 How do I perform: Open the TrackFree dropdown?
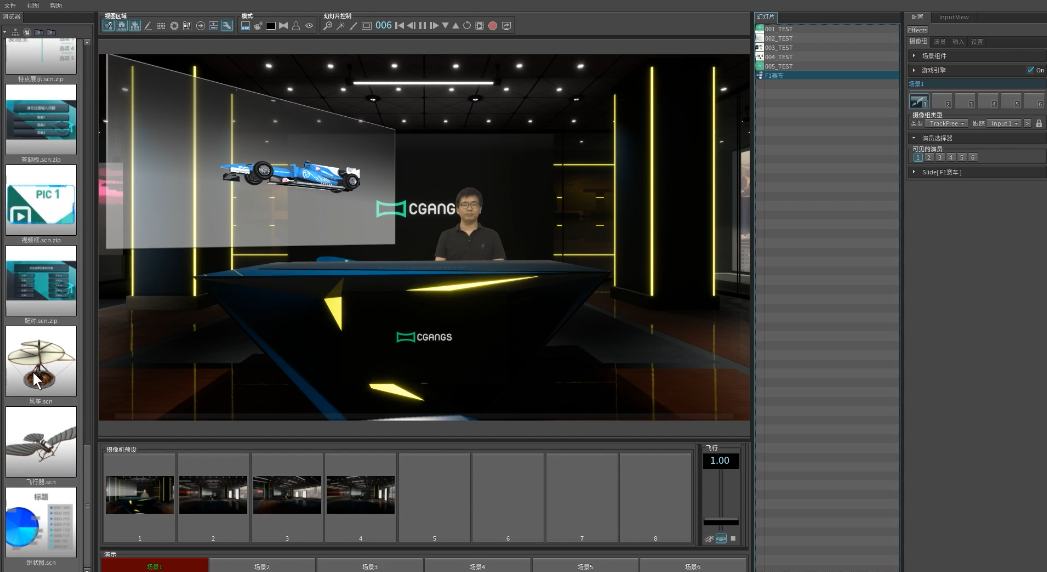[946, 123]
